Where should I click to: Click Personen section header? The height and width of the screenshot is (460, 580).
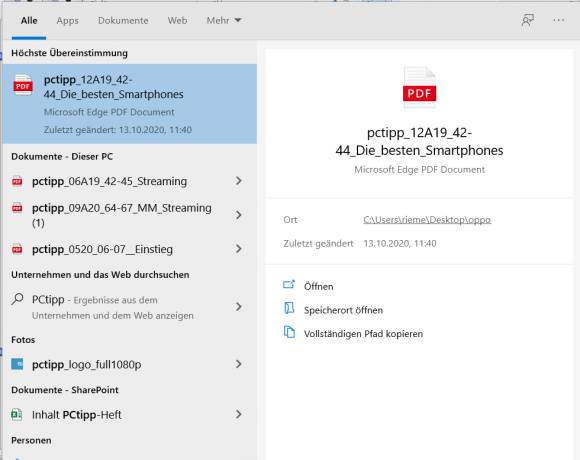pos(31,440)
